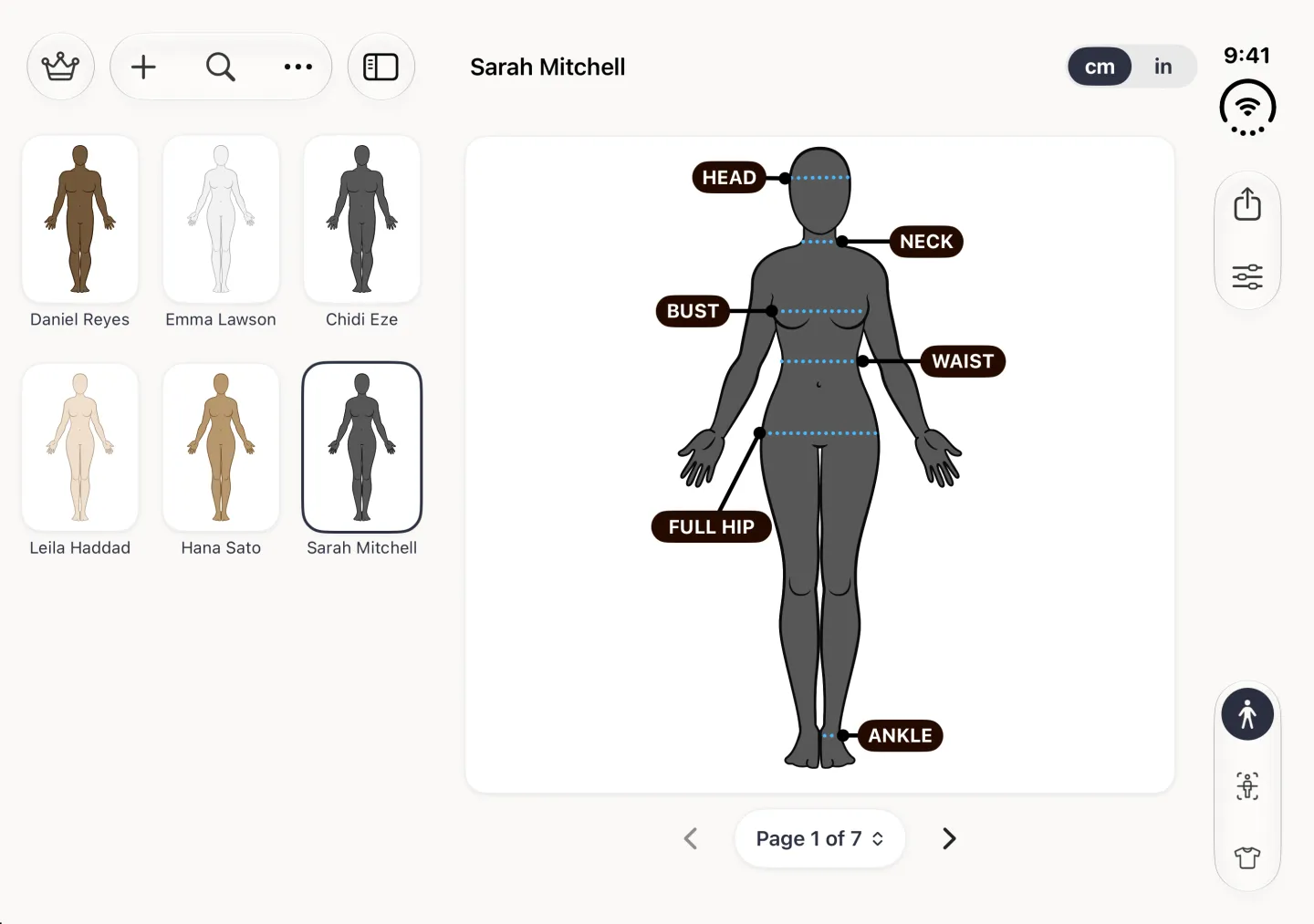This screenshot has height=924, width=1314.
Task: Click the Emma Lawson name label
Action: 221,319
